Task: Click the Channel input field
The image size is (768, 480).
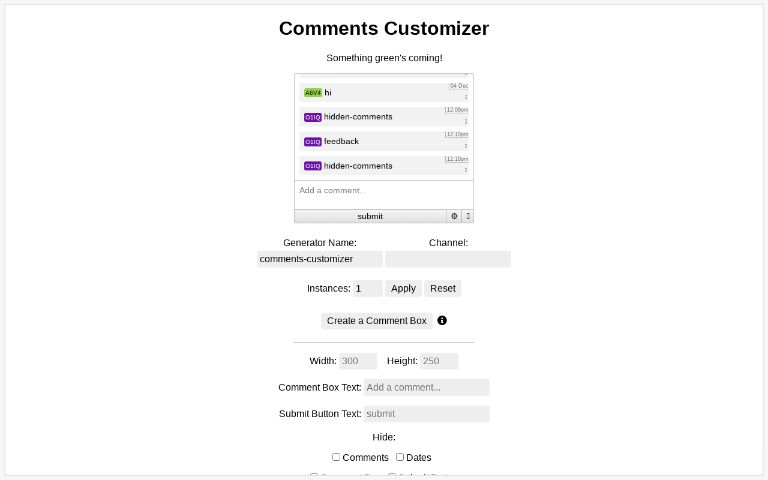Action: 447,259
